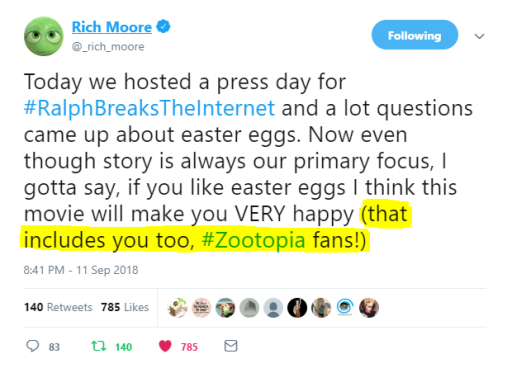The image size is (512, 373).
Task: Retweet using the green arrows icon
Action: pos(99,346)
